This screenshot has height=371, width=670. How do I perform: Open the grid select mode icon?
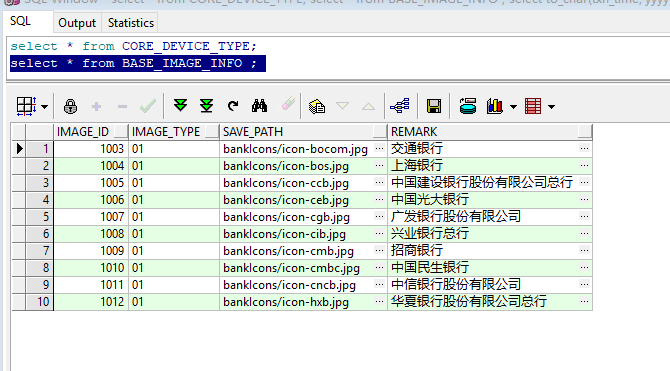click(26, 106)
